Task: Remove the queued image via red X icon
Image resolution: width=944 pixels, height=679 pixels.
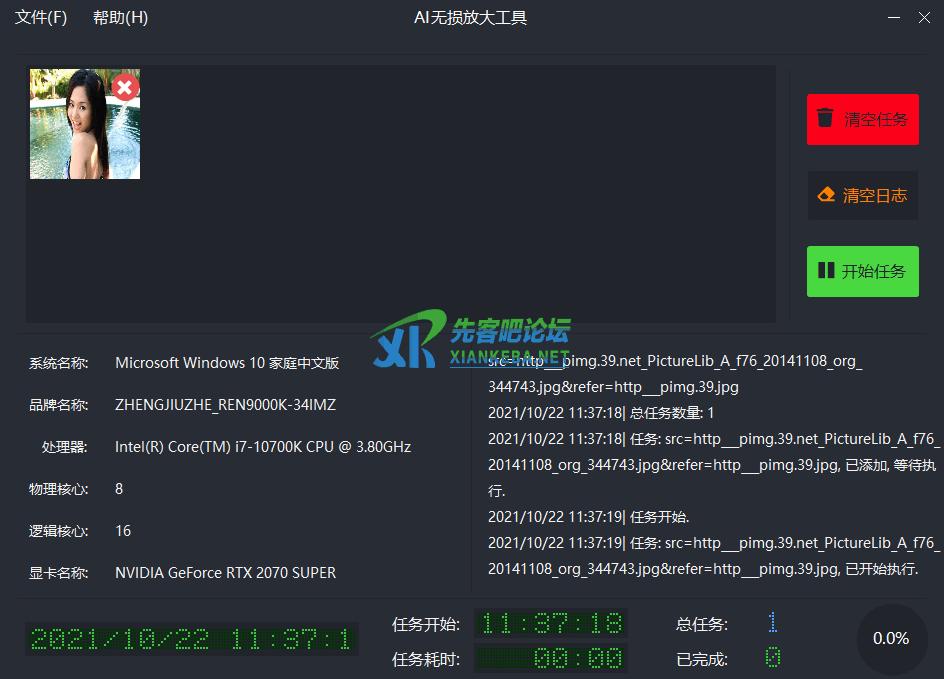Action: coord(125,87)
